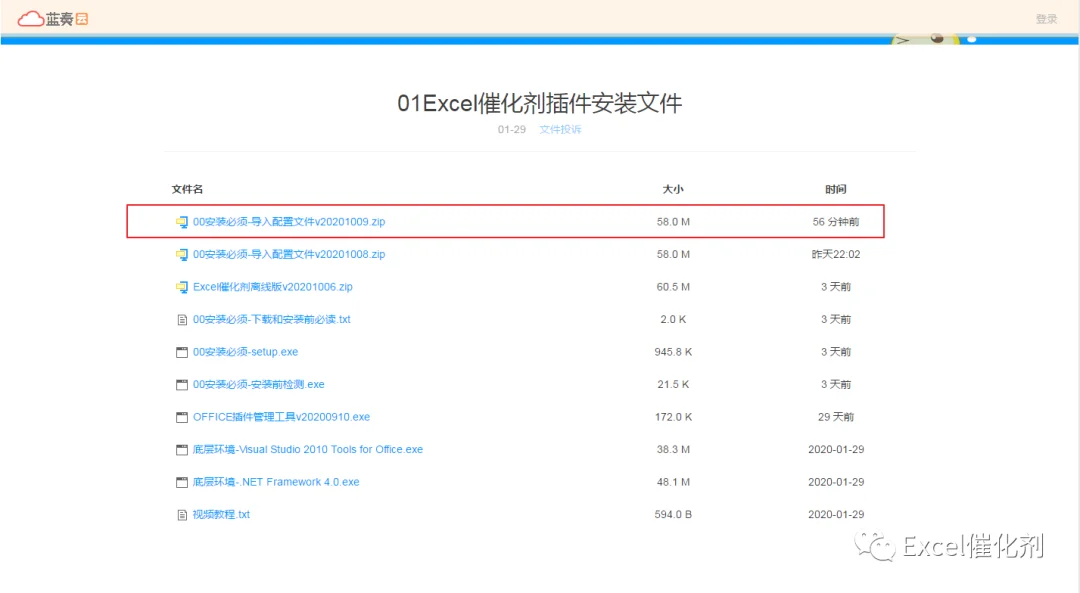
Task: Click the 时间 column header
Action: click(x=835, y=189)
